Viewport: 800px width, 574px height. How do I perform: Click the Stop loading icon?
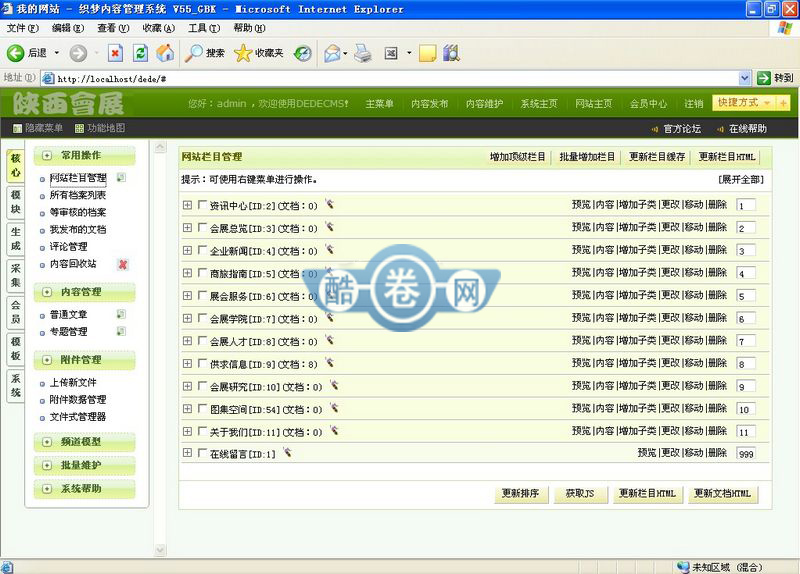[x=115, y=53]
